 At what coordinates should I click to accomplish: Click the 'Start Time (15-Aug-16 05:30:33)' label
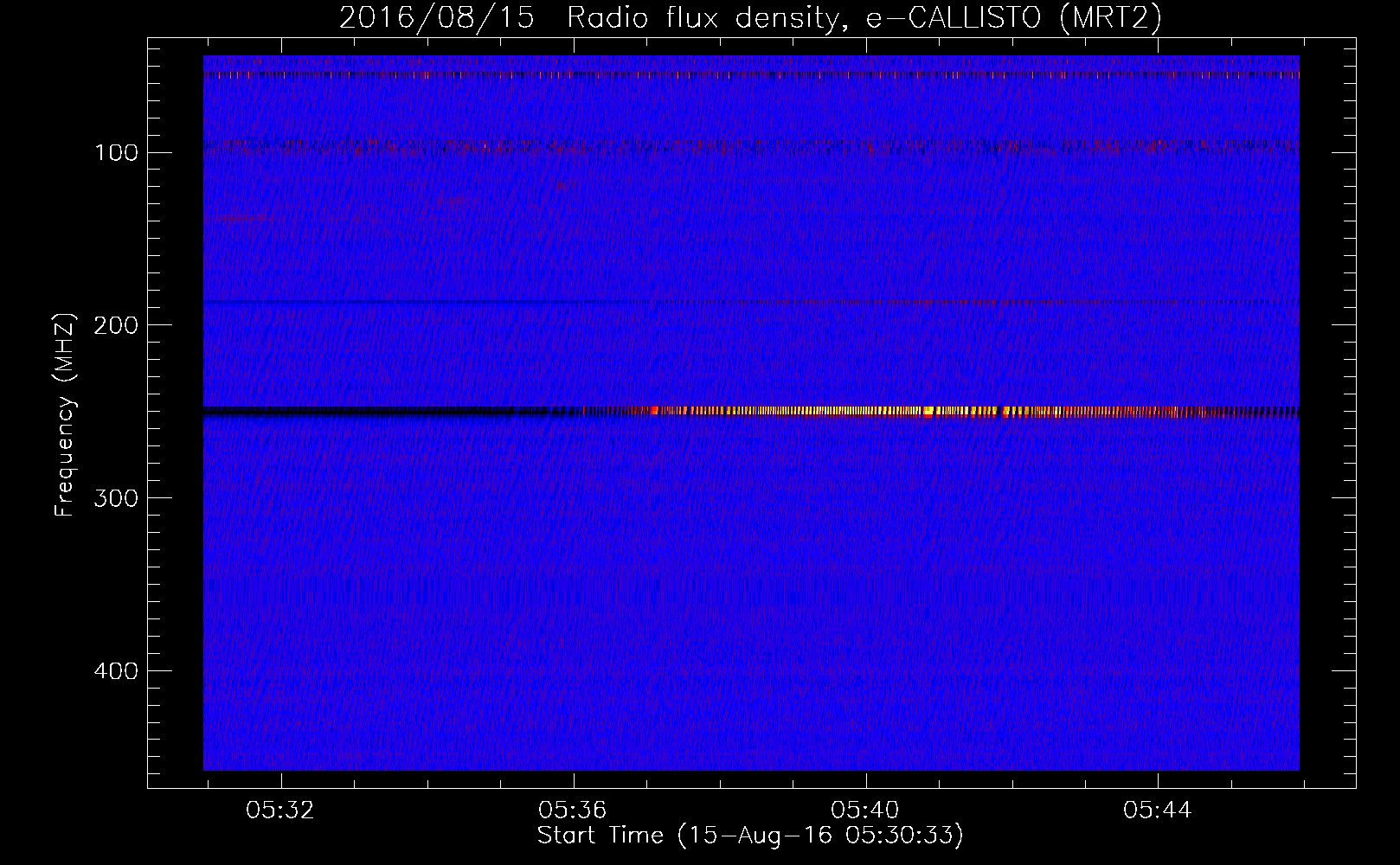(x=750, y=836)
